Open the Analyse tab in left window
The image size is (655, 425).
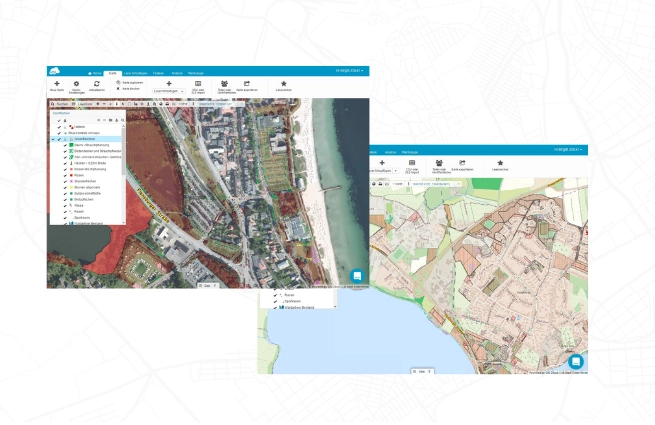(177, 73)
